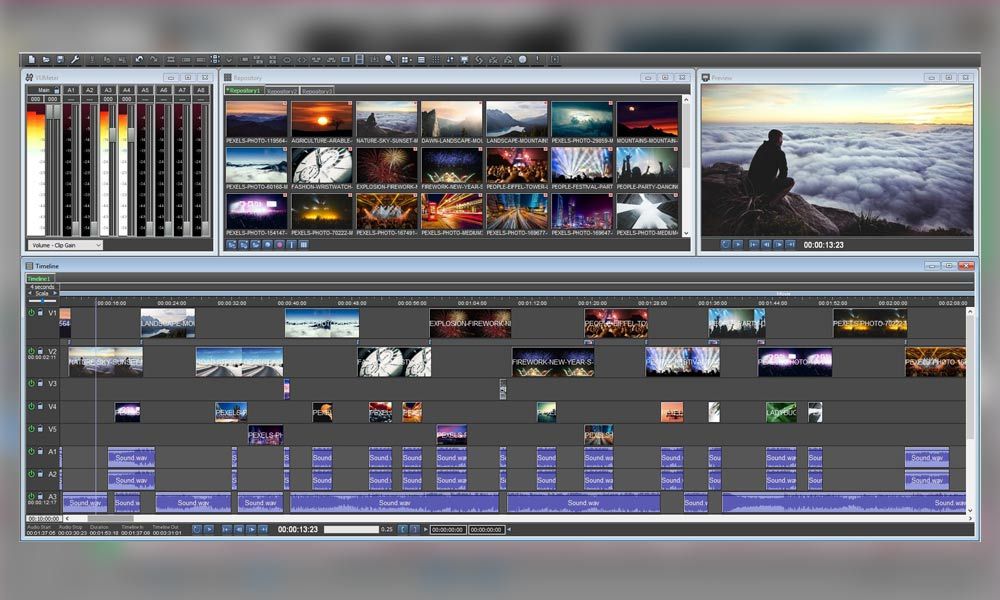Select the FASHION-WRISTWATCH thumbnail in Repository
Screen dimensions: 1000x600
pyautogui.click(x=321, y=166)
